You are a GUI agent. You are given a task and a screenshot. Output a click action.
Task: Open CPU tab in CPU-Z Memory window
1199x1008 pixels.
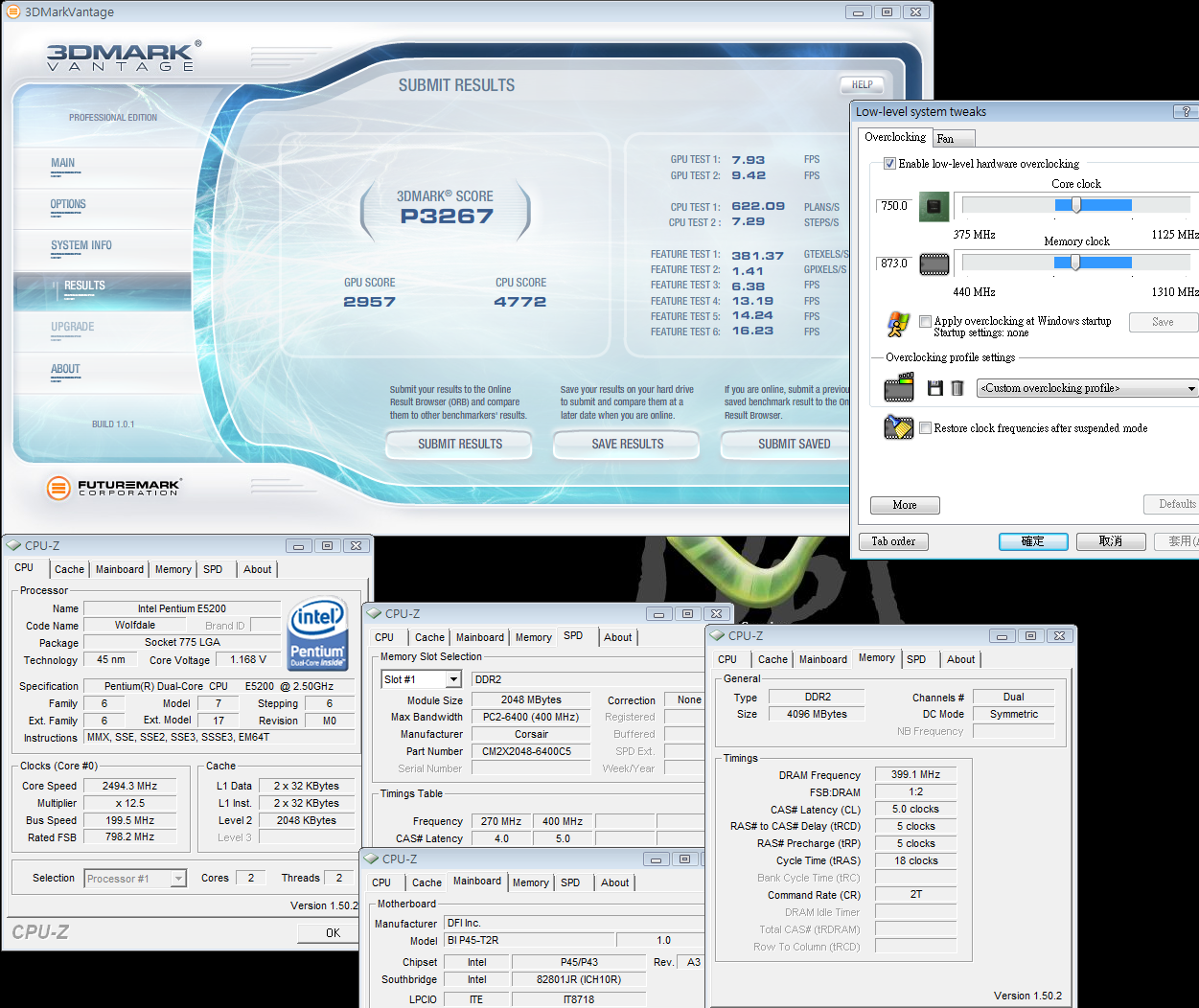[727, 659]
